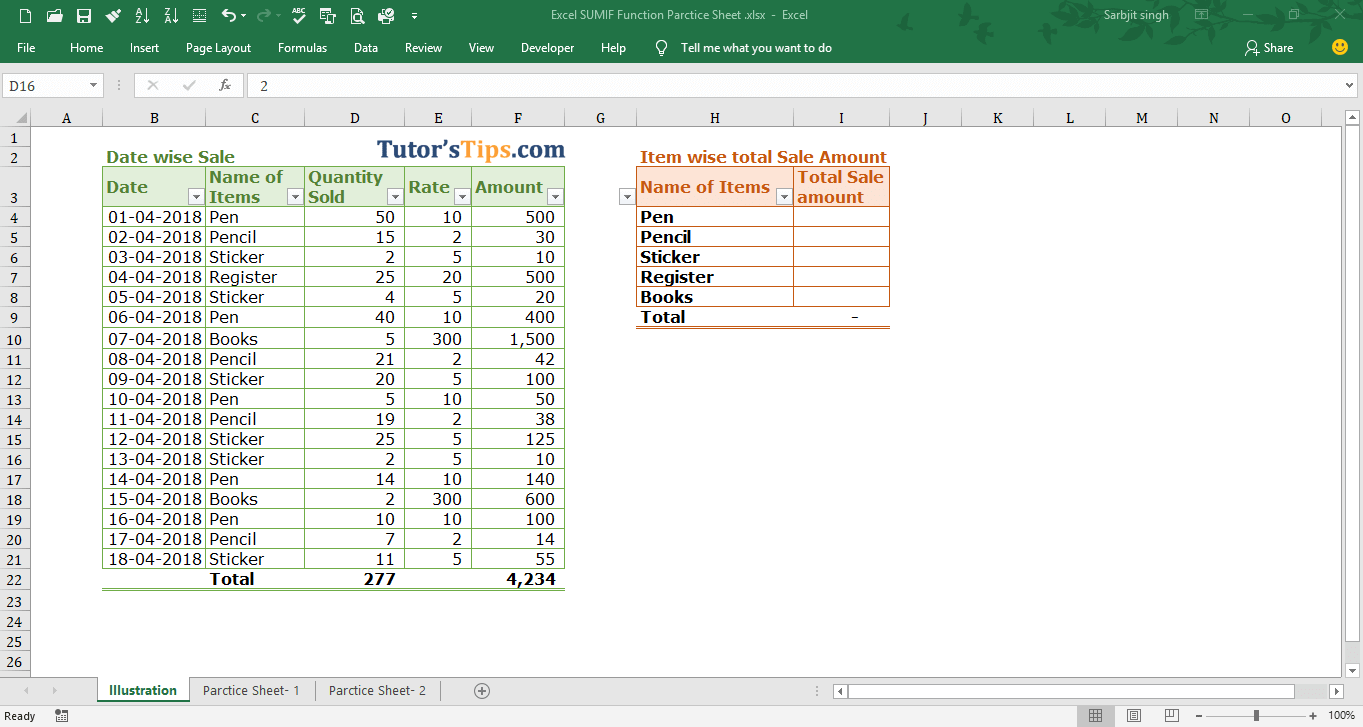Screen dimensions: 1363x727
Task: Click the Share button
Action: point(1269,48)
